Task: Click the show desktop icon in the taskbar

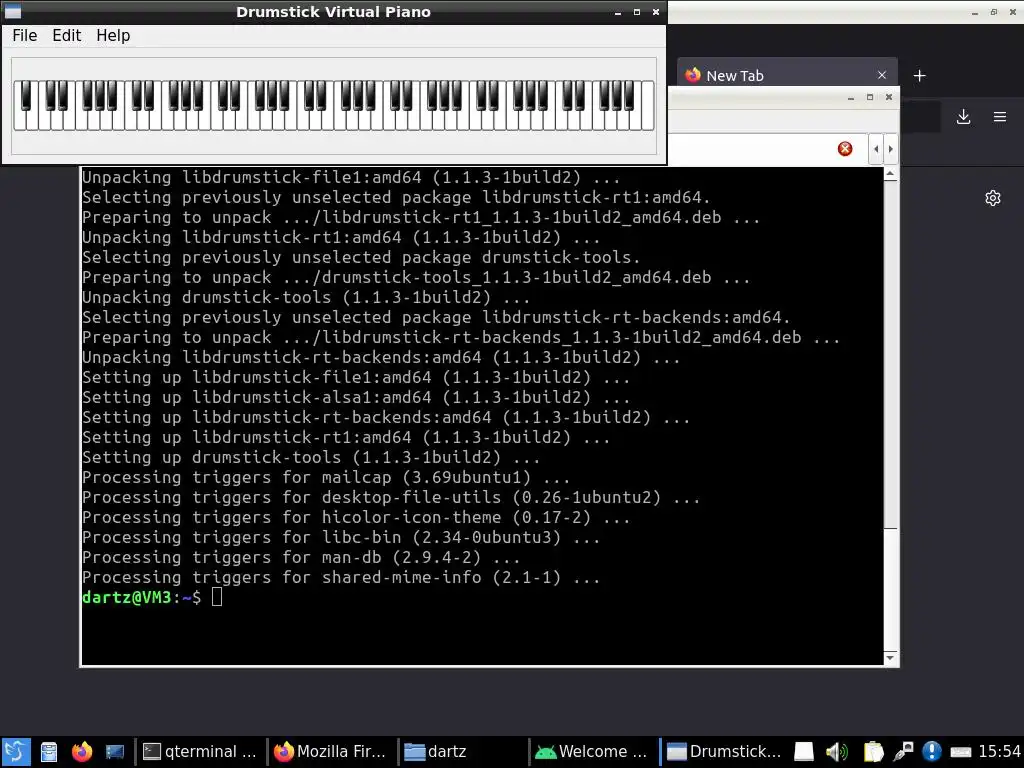Action: 114,752
